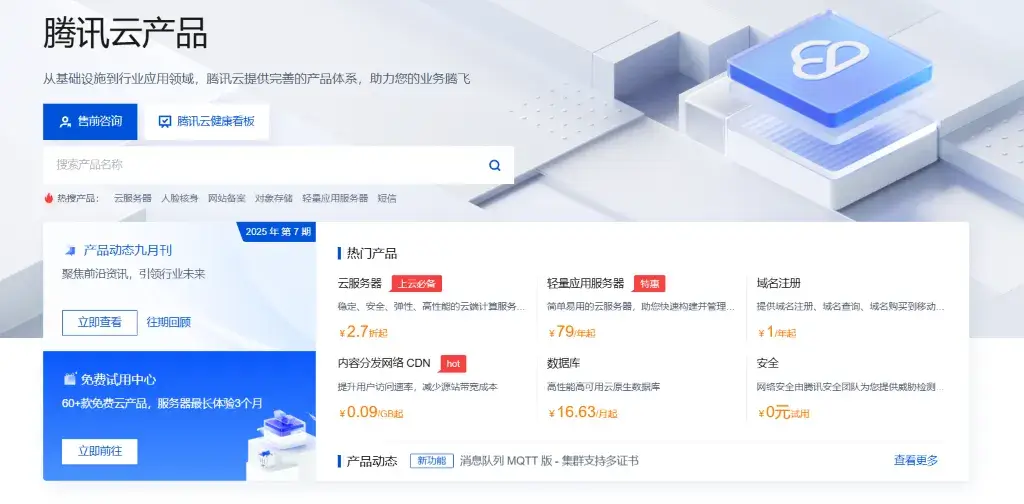The width and height of the screenshot is (1024, 504).
Task: Open 轻量应用服务器 hot product title
Action: click(586, 283)
